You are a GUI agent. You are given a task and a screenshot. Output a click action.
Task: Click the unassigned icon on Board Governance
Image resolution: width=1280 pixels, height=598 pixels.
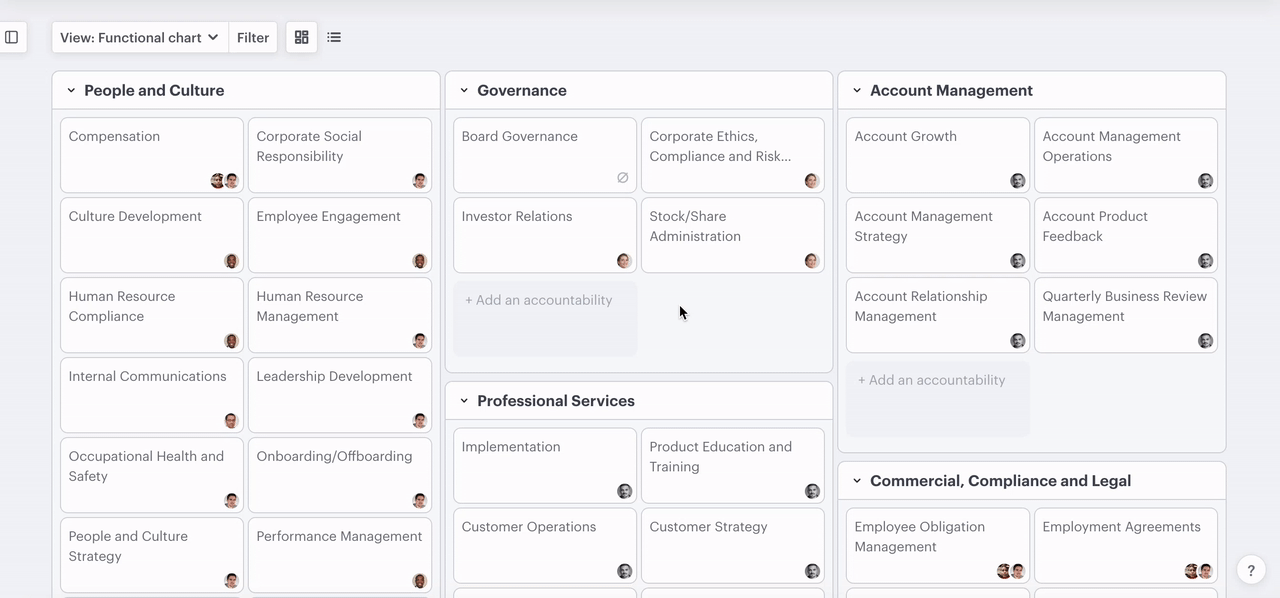pos(622,178)
